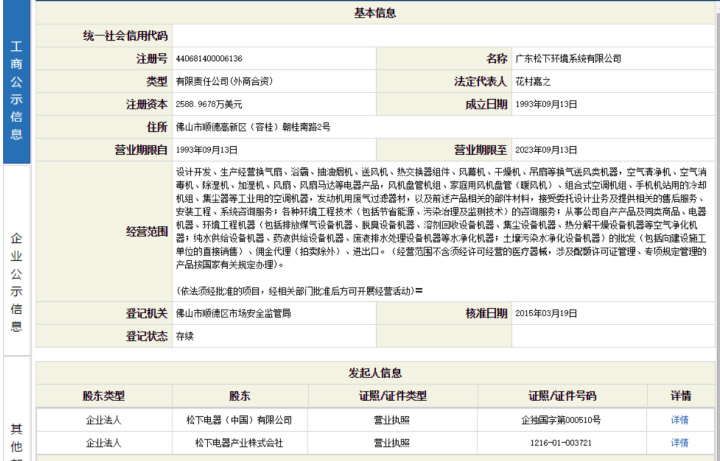The width and height of the screenshot is (720, 461).
Task: Click the 统一社会信用代码 label
Action: pos(125,35)
